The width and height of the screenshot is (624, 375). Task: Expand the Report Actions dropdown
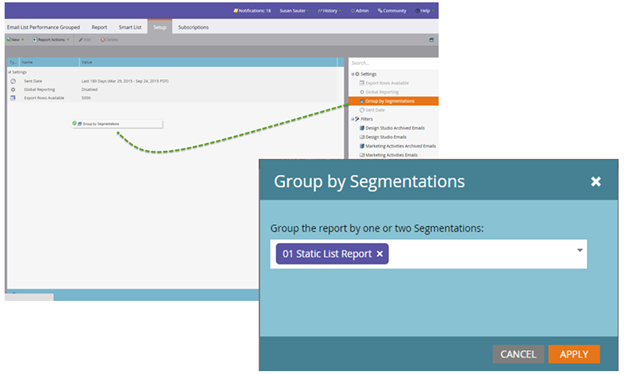click(51, 40)
